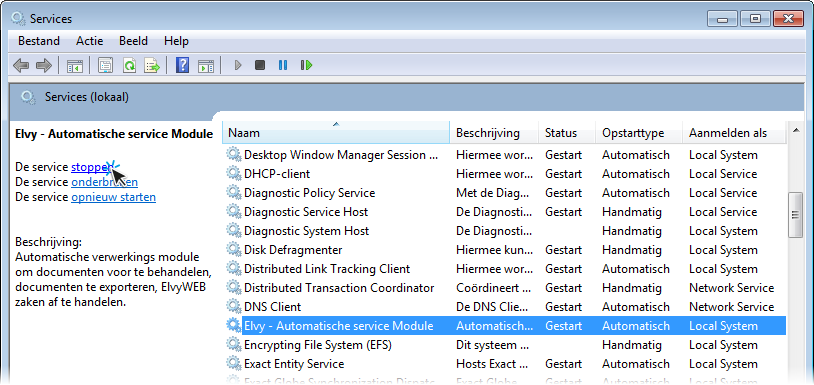The width and height of the screenshot is (814, 385).
Task: Click the 'opnieuw starten' link
Action: 113,197
